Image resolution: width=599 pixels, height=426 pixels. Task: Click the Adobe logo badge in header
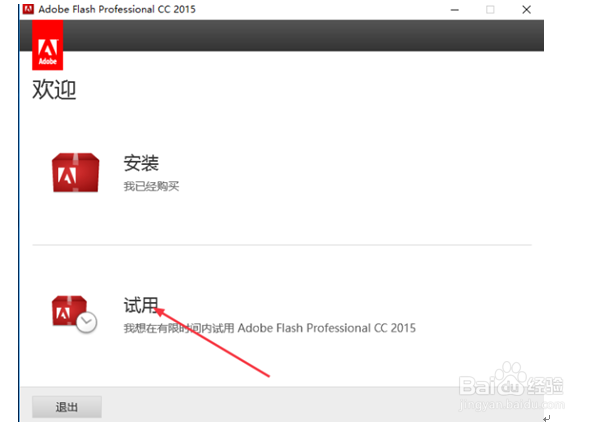pyautogui.click(x=48, y=45)
